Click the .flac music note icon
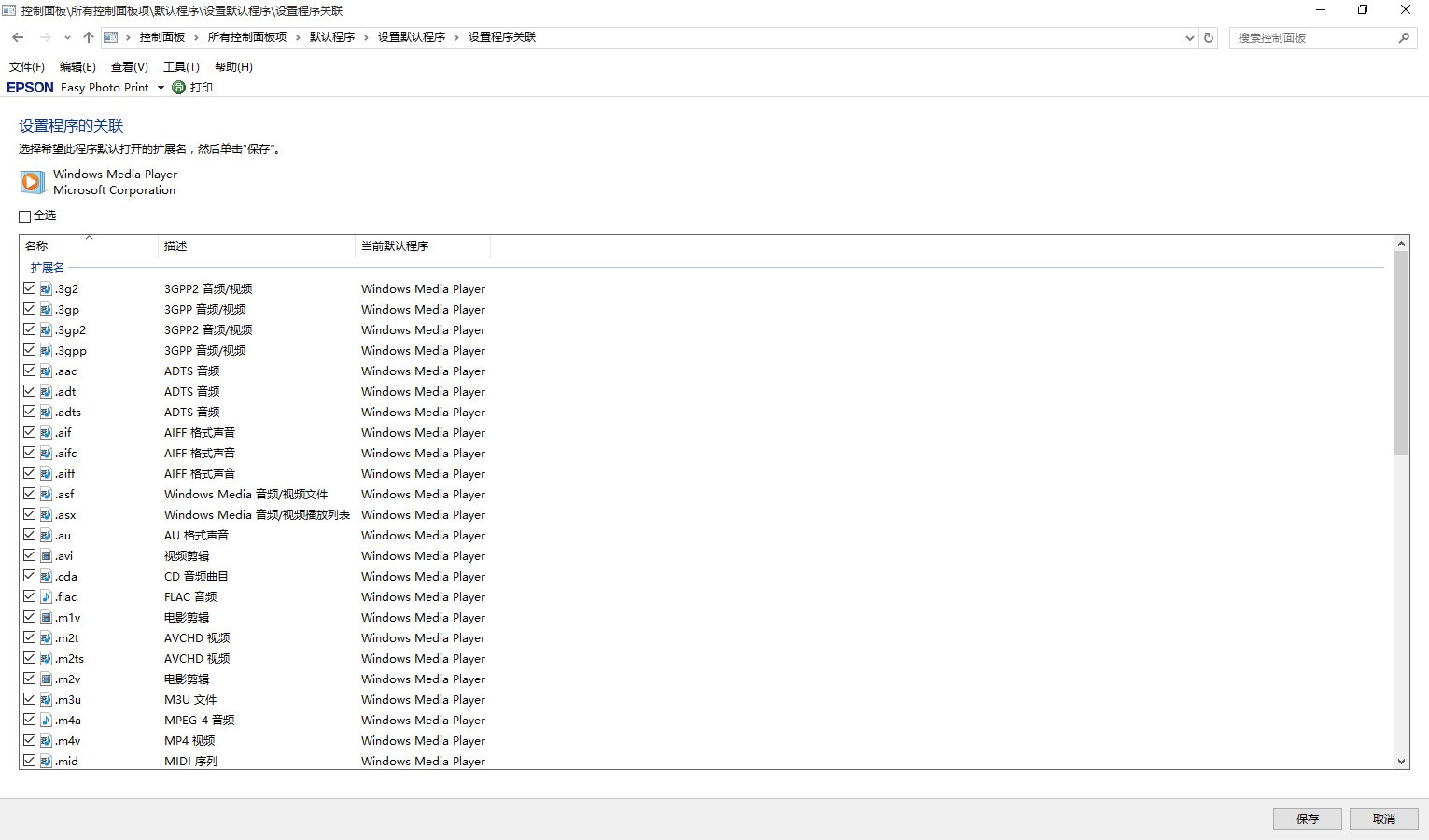 tap(46, 596)
